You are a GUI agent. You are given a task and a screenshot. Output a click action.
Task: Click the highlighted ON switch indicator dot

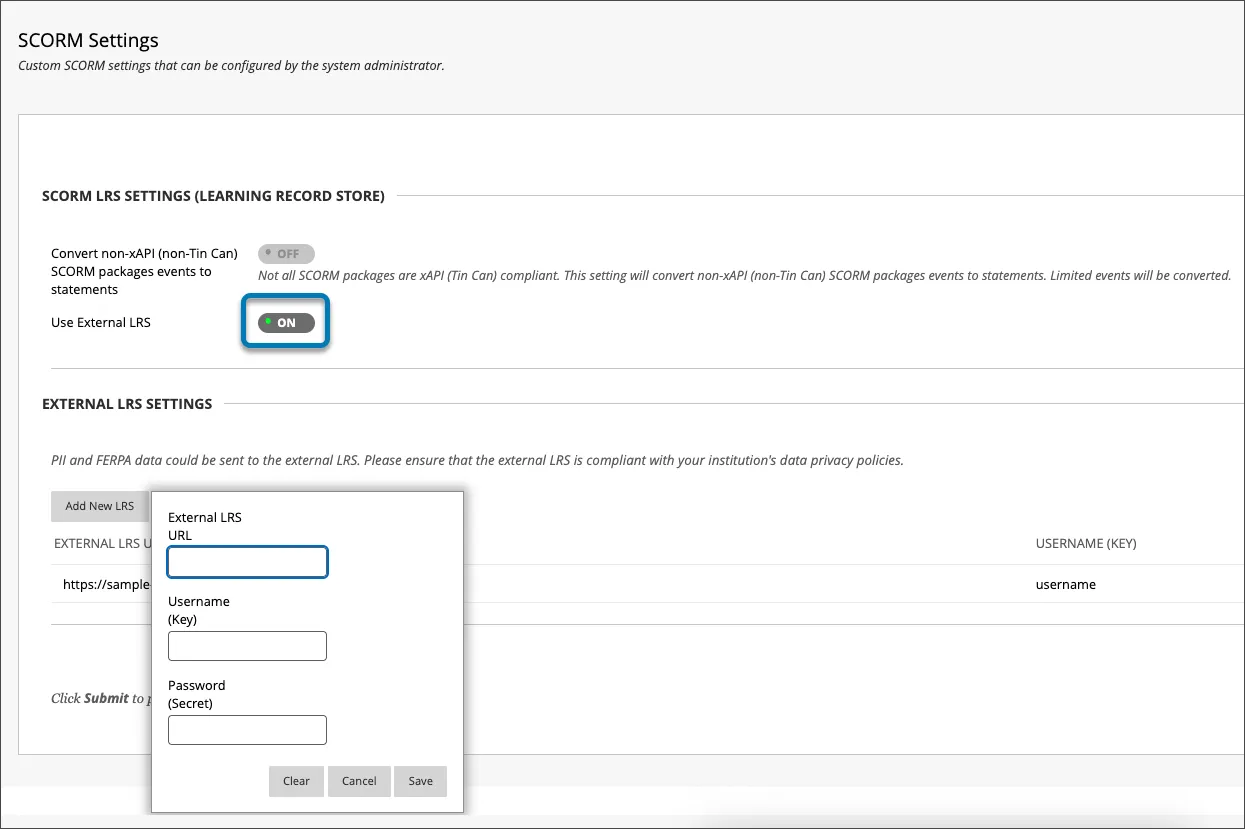pos(268,322)
